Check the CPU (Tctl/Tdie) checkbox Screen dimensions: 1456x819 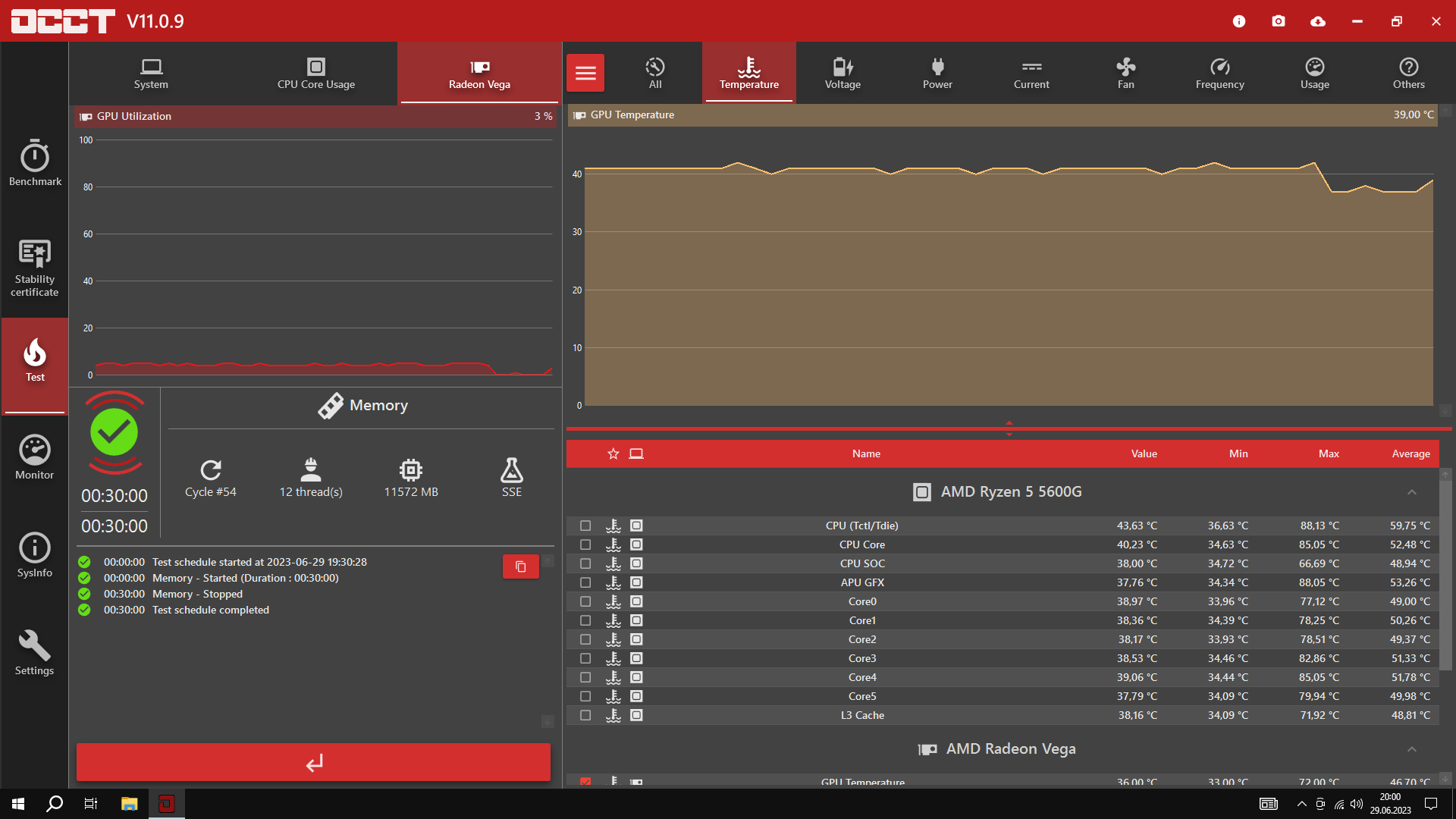(585, 526)
